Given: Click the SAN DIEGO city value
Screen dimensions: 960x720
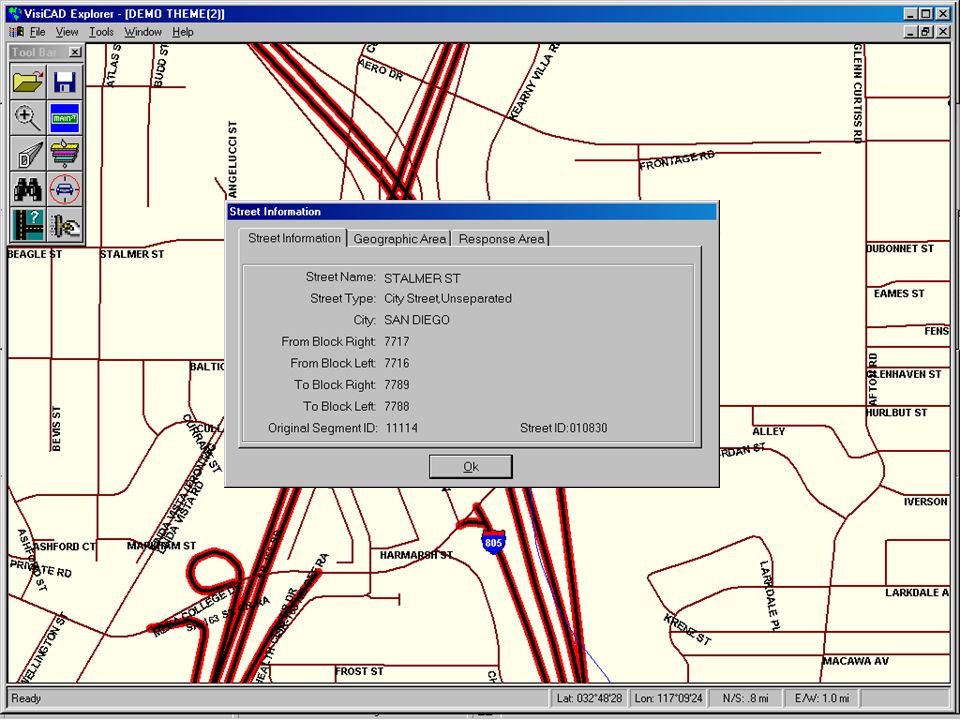Looking at the screenshot, I should click(417, 320).
